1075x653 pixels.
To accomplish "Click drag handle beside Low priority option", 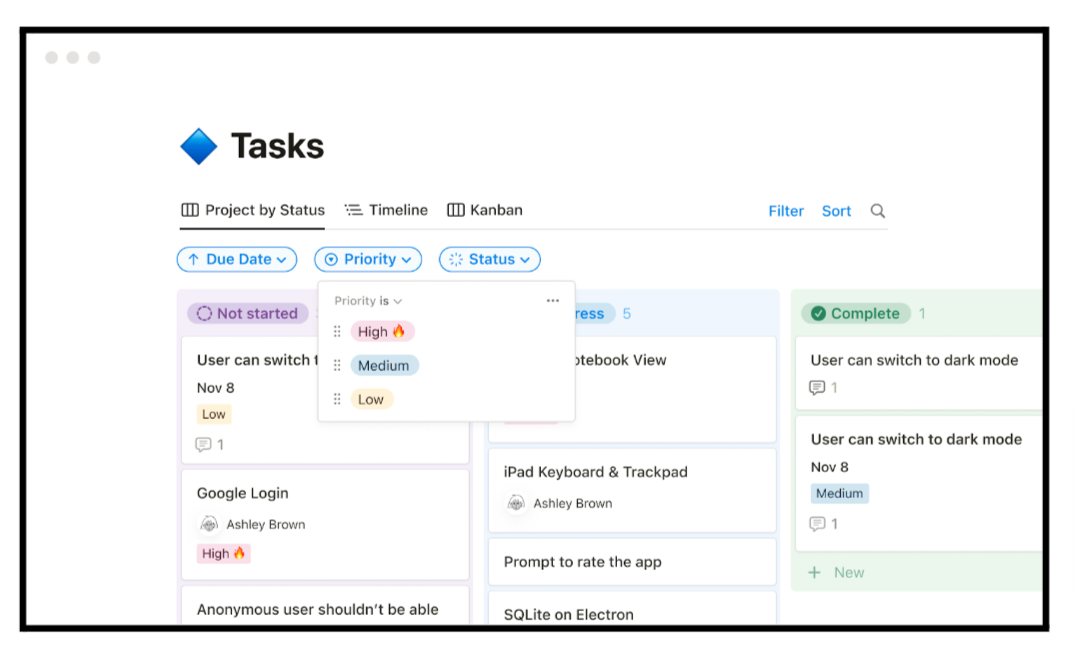I will [x=337, y=399].
